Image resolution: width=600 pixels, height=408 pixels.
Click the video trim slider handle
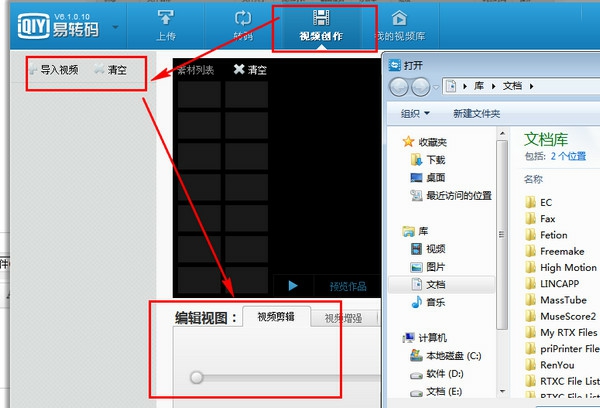tap(197, 377)
